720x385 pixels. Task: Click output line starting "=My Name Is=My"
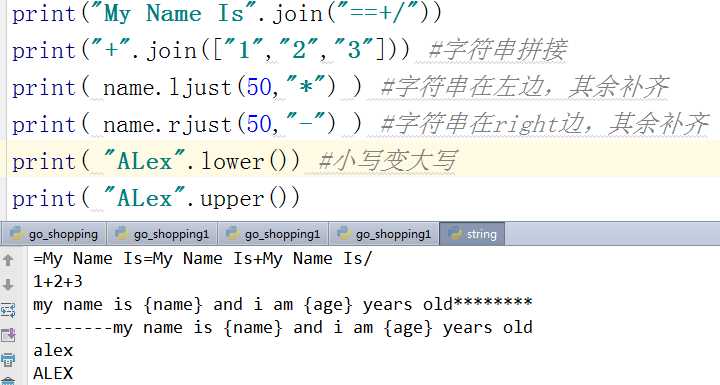point(202,259)
